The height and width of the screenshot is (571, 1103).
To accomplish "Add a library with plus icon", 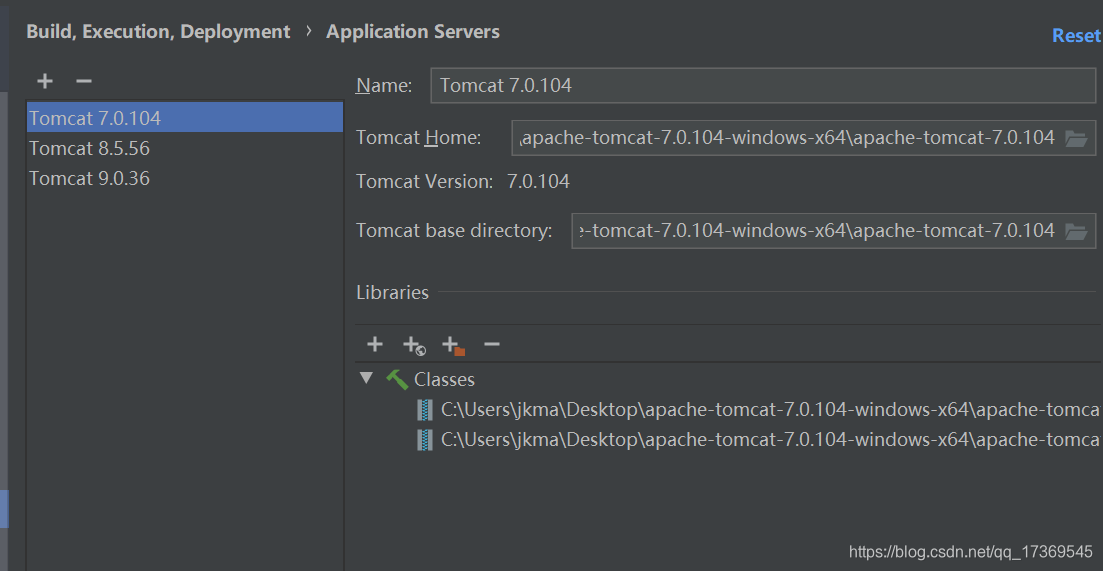I will point(375,344).
